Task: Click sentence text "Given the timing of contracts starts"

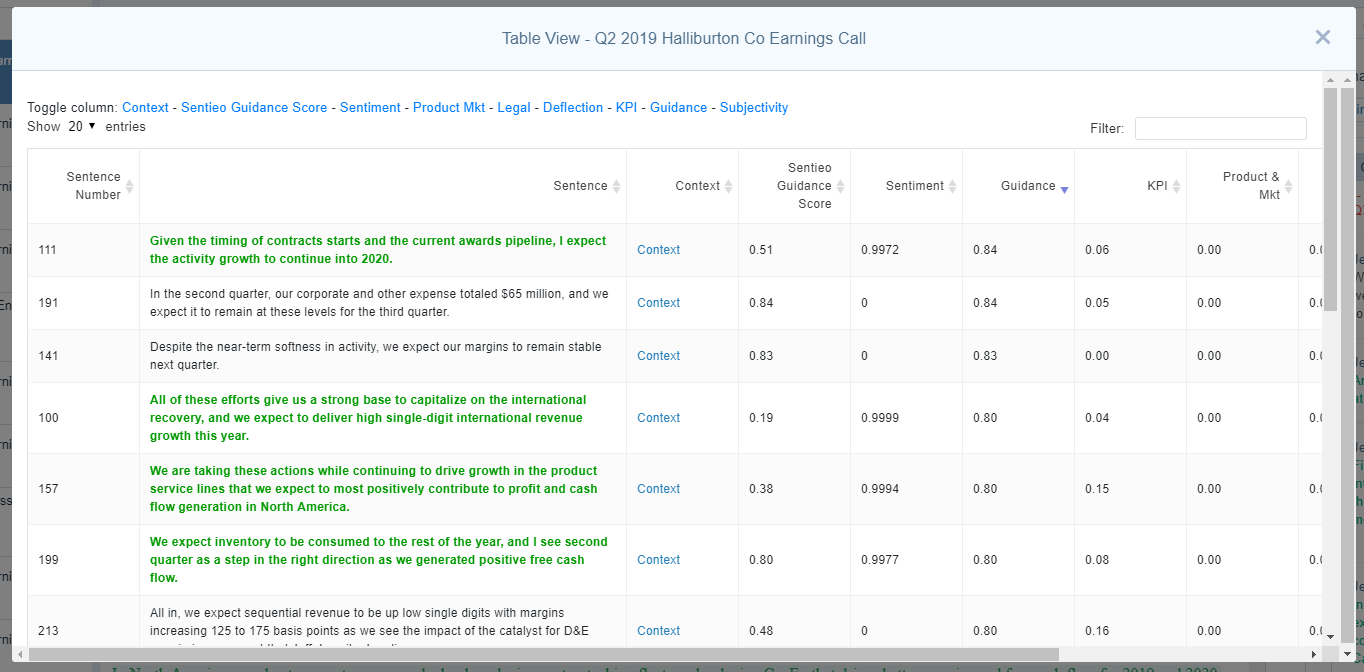Action: coord(378,250)
